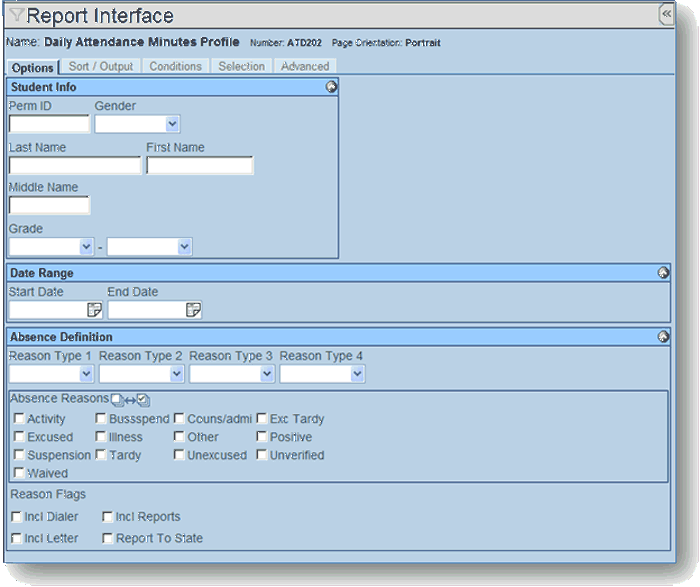Check the Illness absence reason
The width and height of the screenshot is (700, 587).
pyautogui.click(x=101, y=437)
